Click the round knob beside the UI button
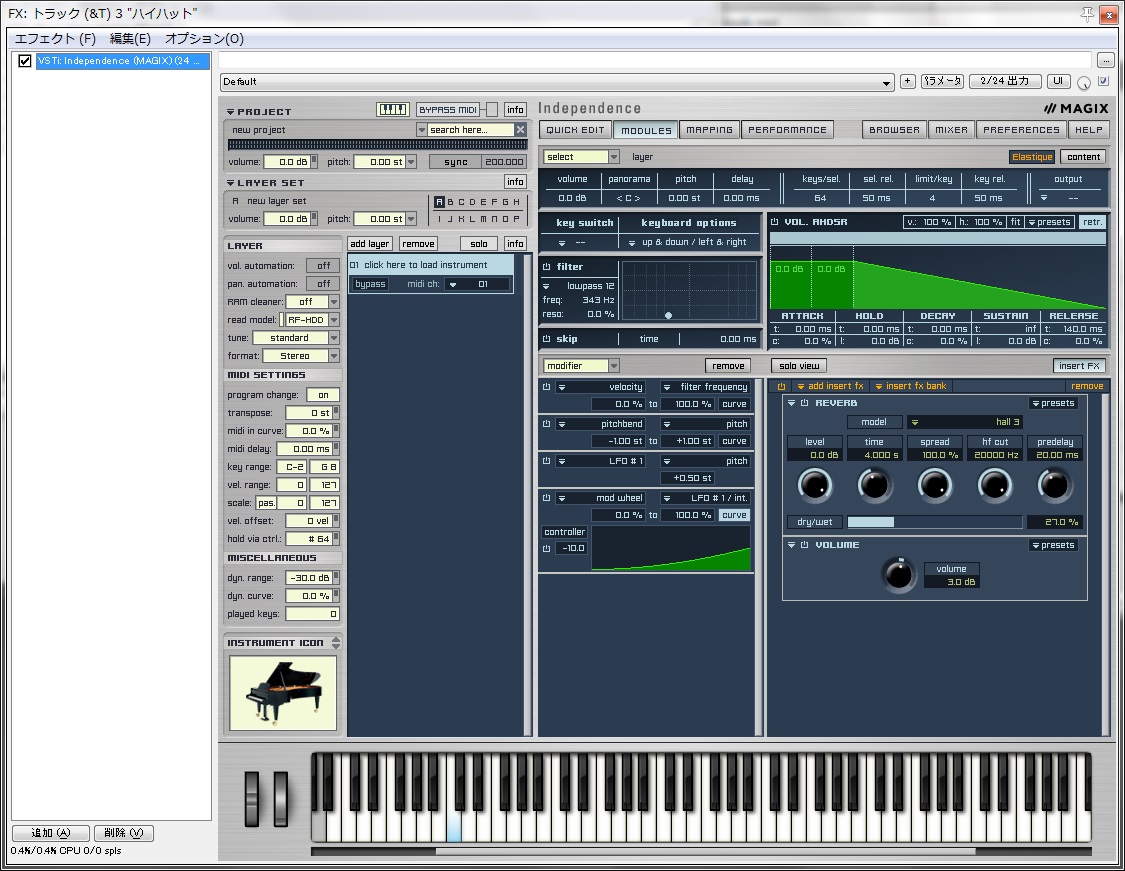 click(1083, 83)
